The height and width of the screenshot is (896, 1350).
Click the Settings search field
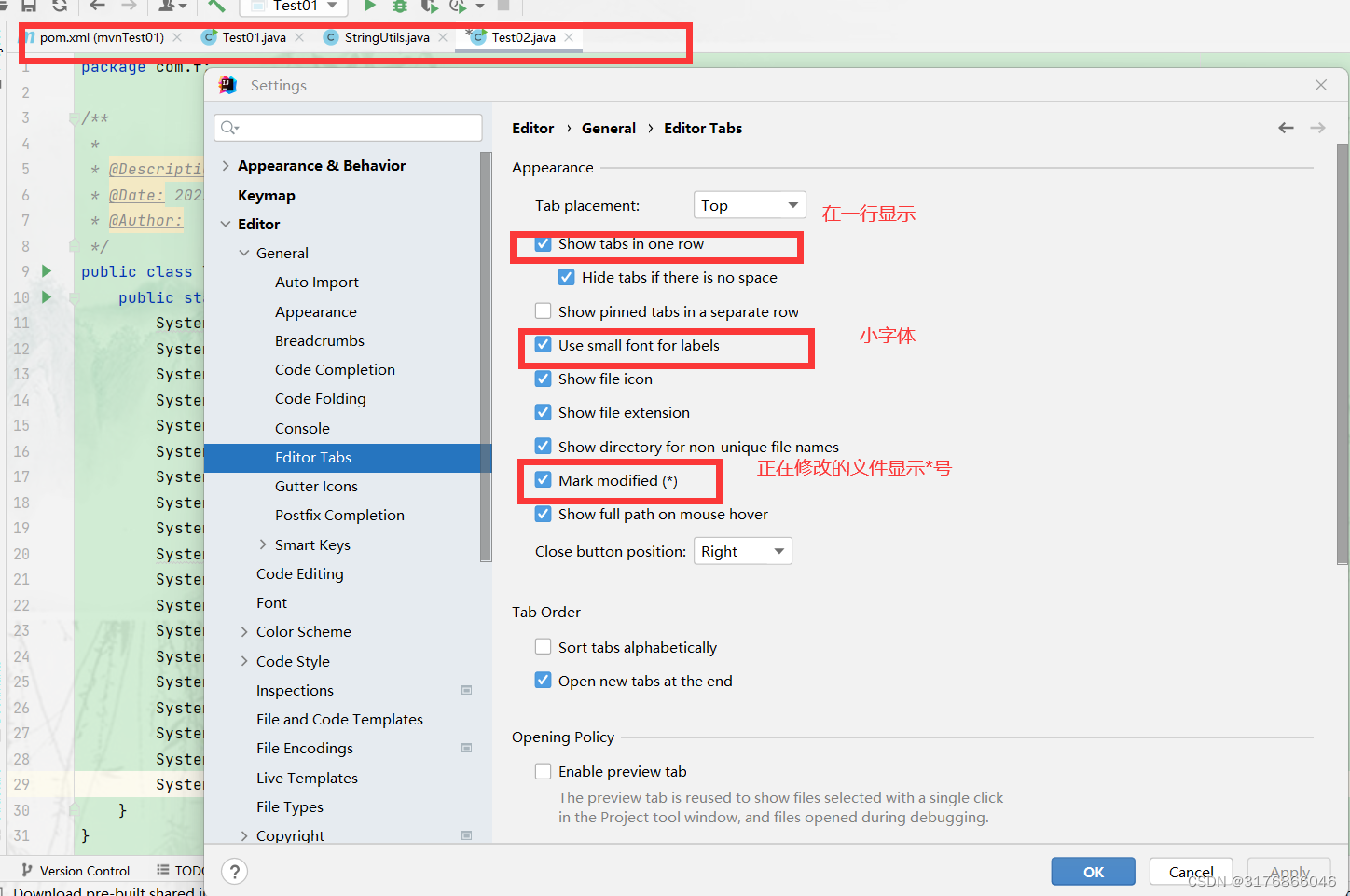[x=348, y=128]
